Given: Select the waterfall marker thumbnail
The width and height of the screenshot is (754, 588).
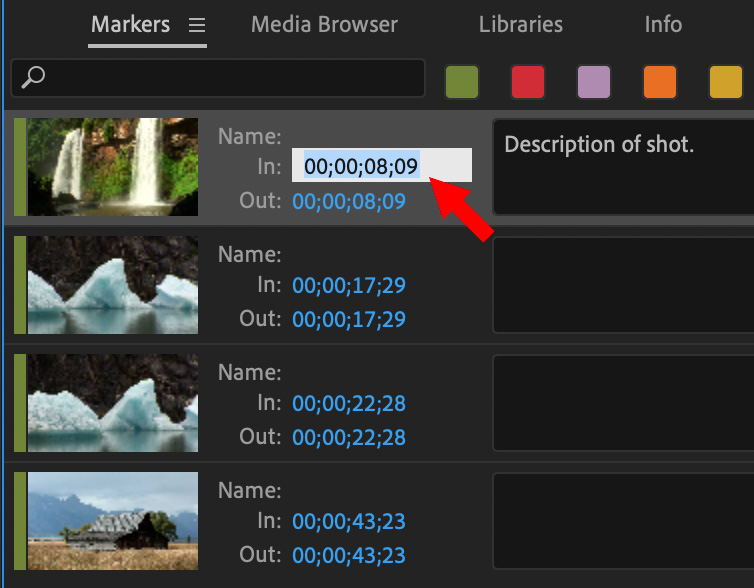Looking at the screenshot, I should (112, 167).
